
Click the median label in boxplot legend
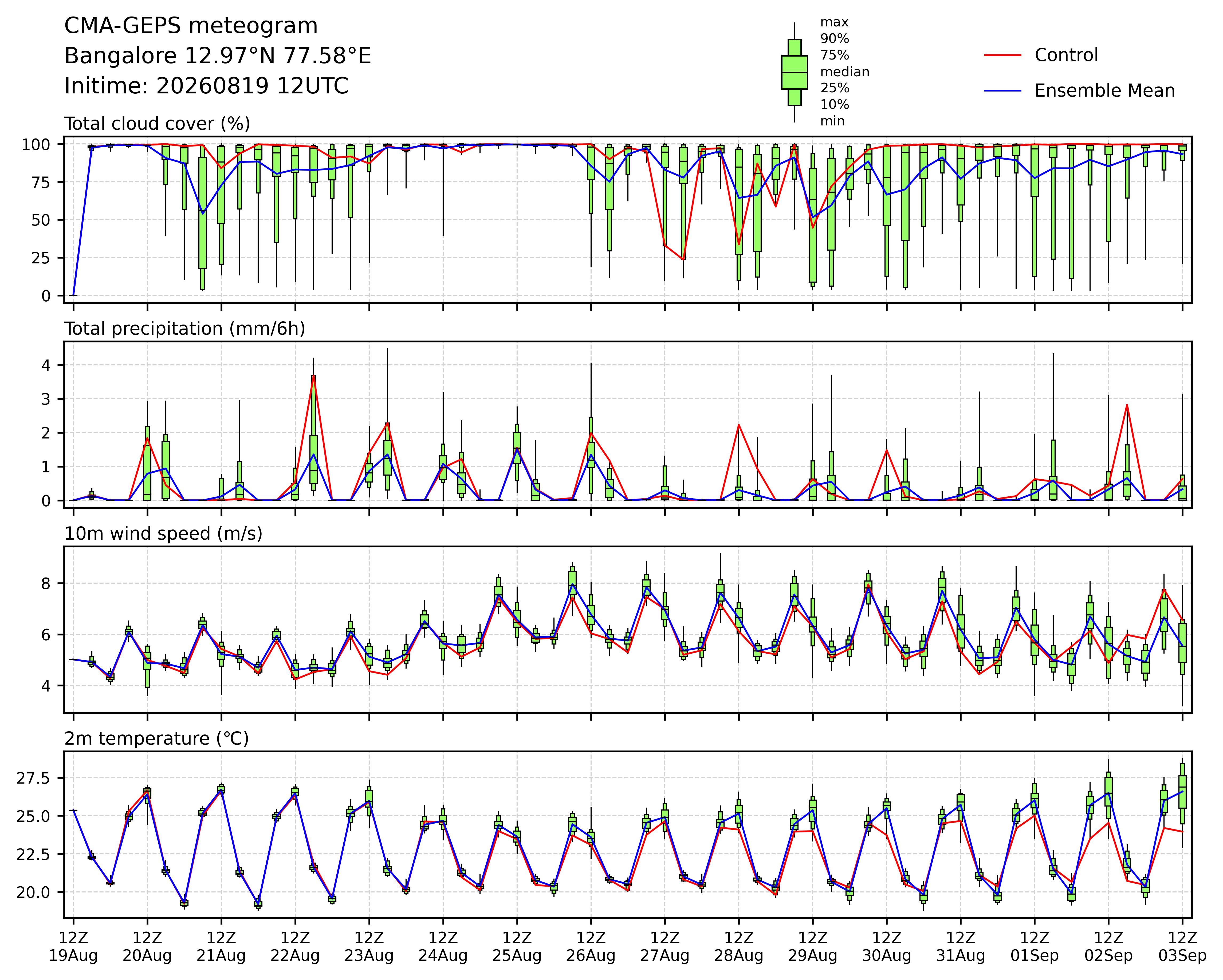coord(845,72)
